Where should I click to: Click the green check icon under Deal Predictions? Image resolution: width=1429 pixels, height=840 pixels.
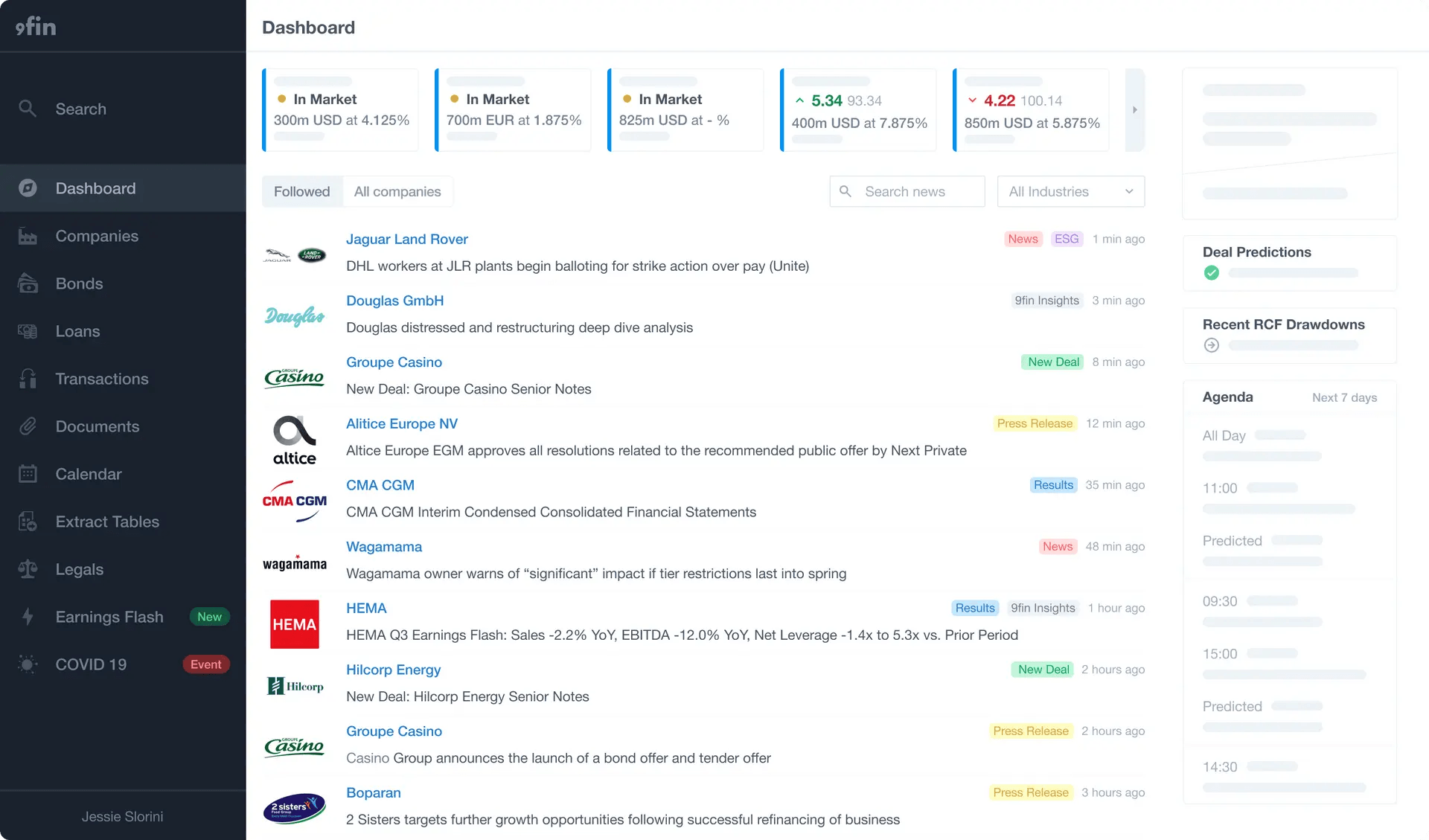(x=1212, y=273)
